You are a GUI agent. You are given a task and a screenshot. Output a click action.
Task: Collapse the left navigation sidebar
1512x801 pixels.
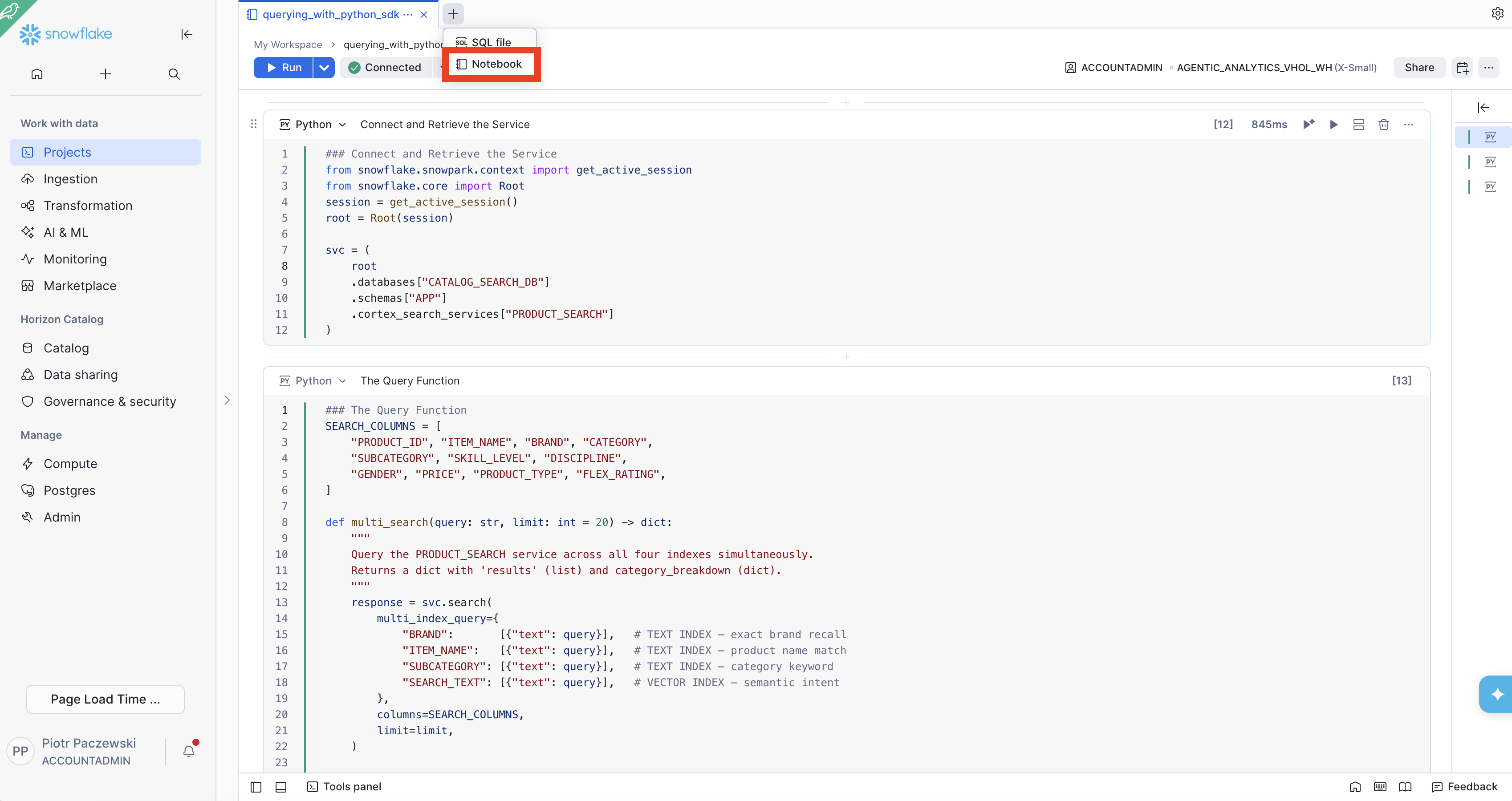click(187, 34)
